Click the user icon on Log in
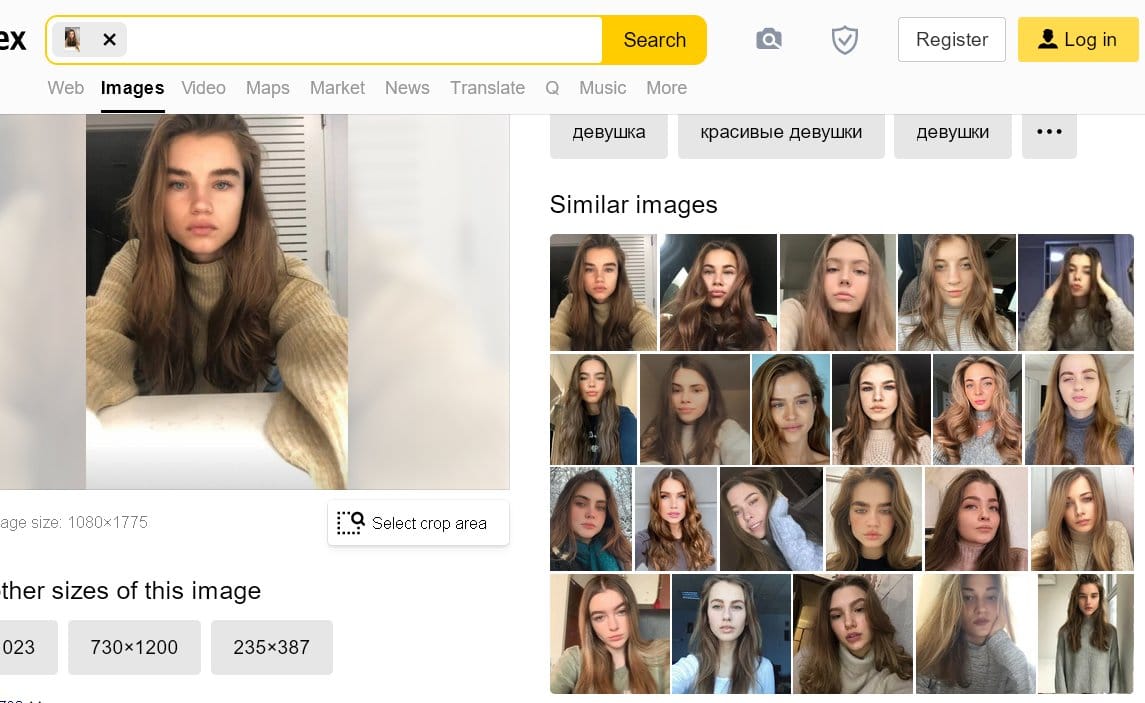The width and height of the screenshot is (1145, 703). [x=1048, y=39]
